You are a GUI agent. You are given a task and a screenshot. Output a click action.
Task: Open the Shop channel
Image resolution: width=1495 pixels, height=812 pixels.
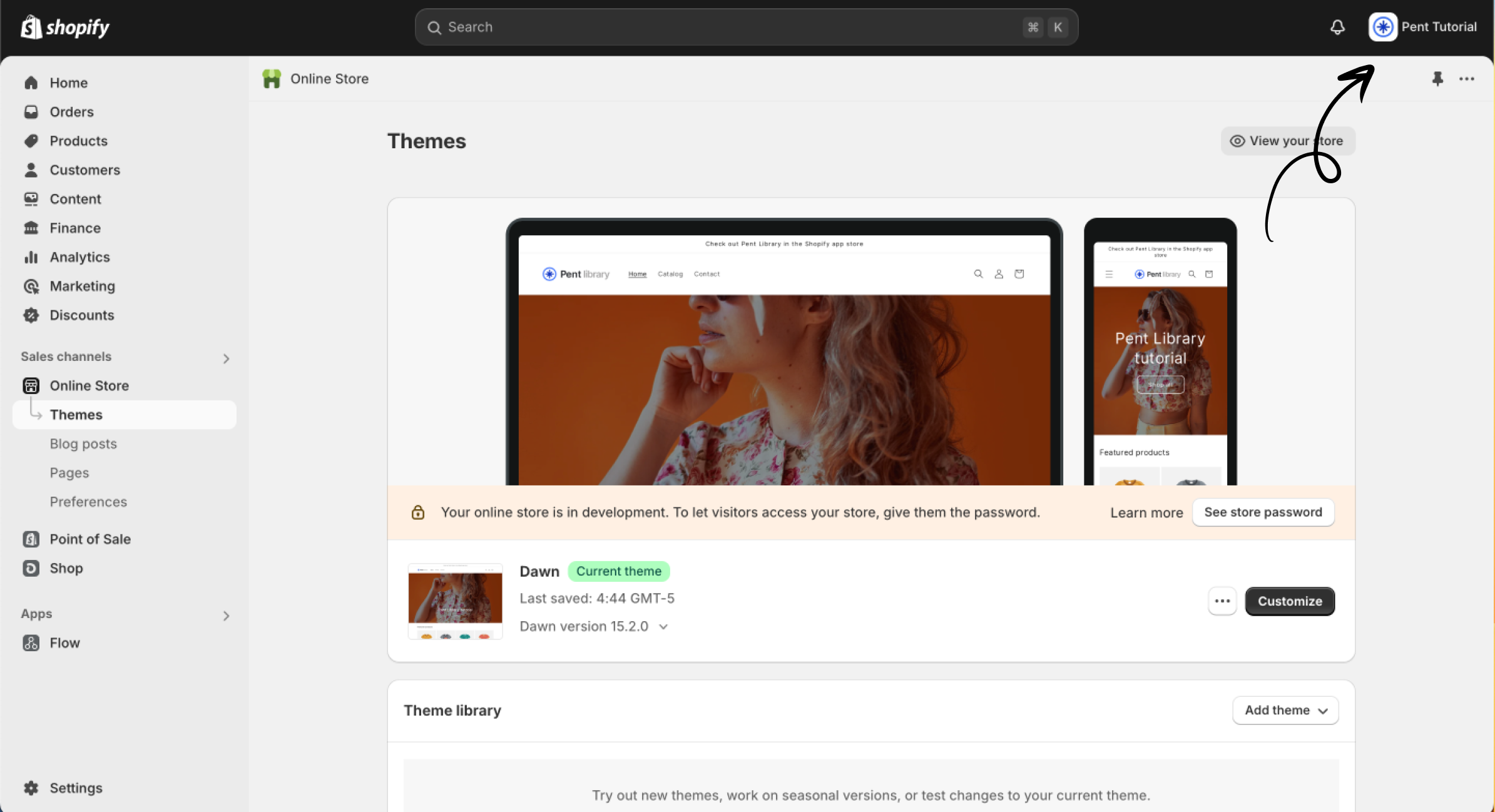point(66,568)
